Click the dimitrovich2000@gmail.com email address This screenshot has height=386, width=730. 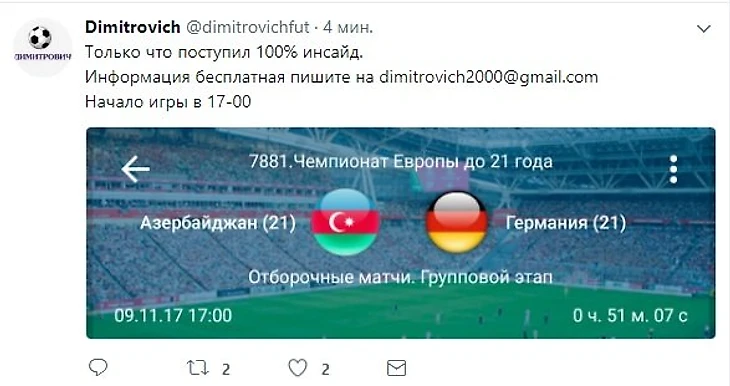488,77
